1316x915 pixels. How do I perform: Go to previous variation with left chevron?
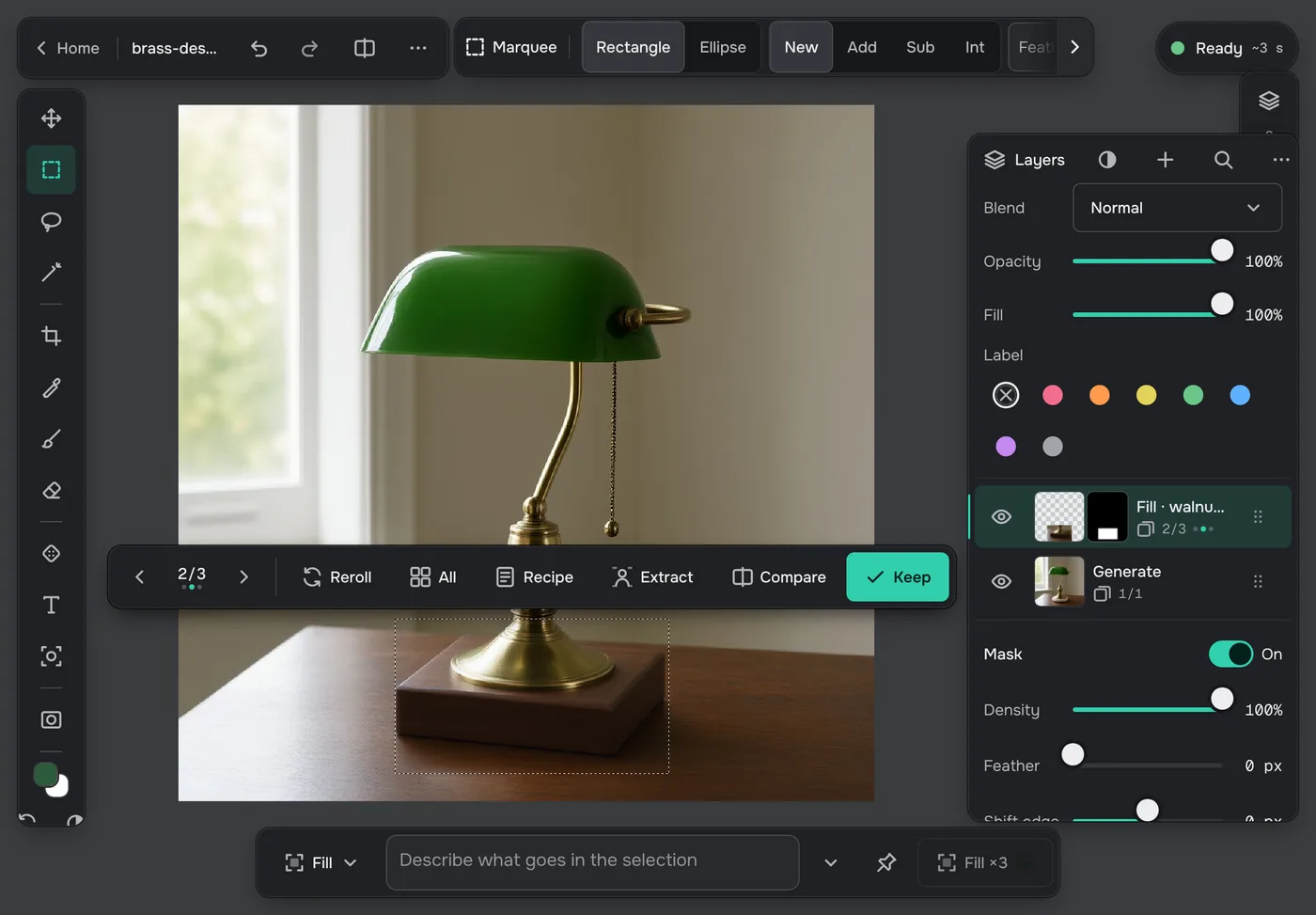click(139, 576)
